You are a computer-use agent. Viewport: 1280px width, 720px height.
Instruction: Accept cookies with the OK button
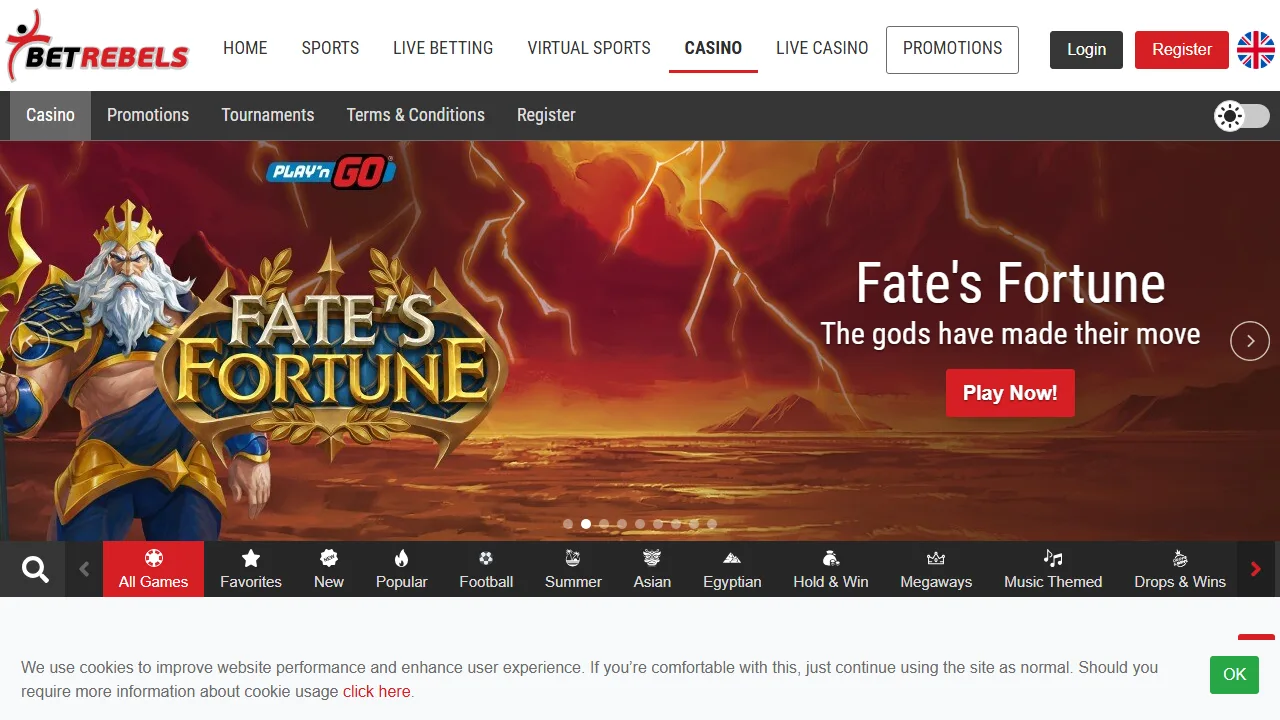[1235, 674]
